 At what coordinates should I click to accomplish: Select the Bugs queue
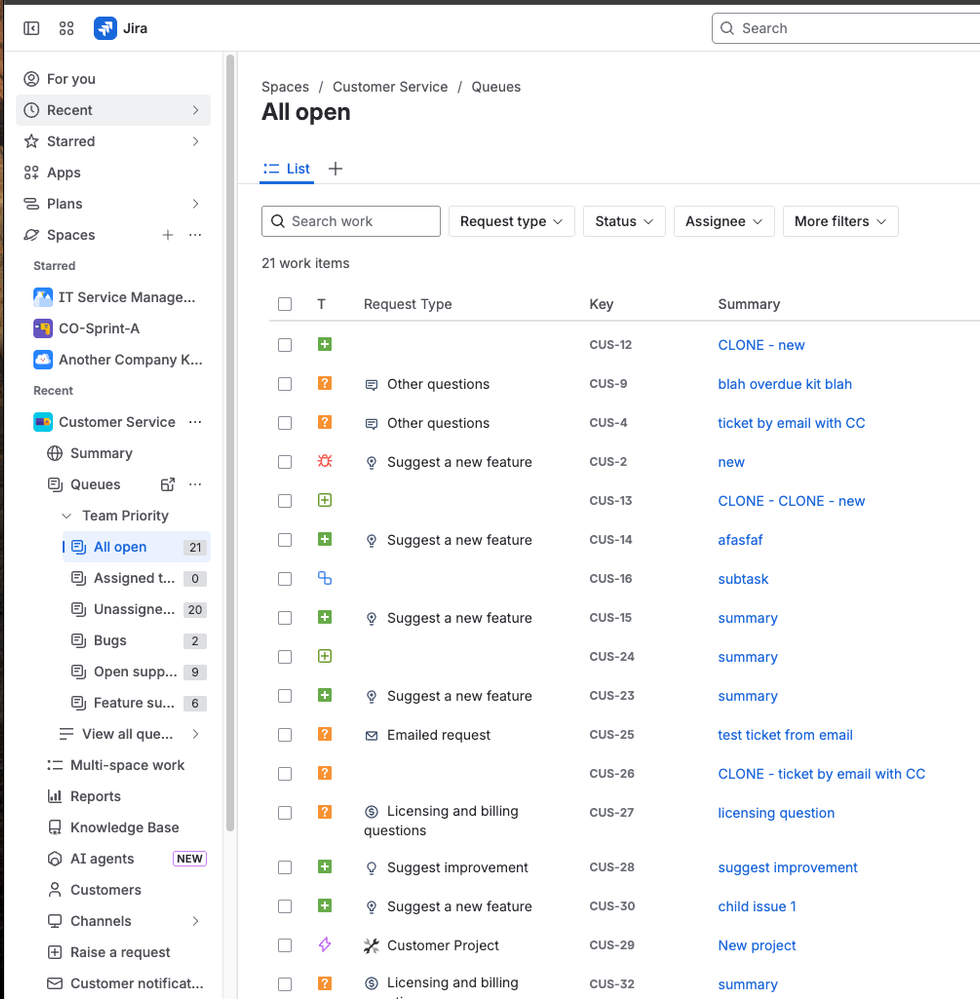coord(136,640)
